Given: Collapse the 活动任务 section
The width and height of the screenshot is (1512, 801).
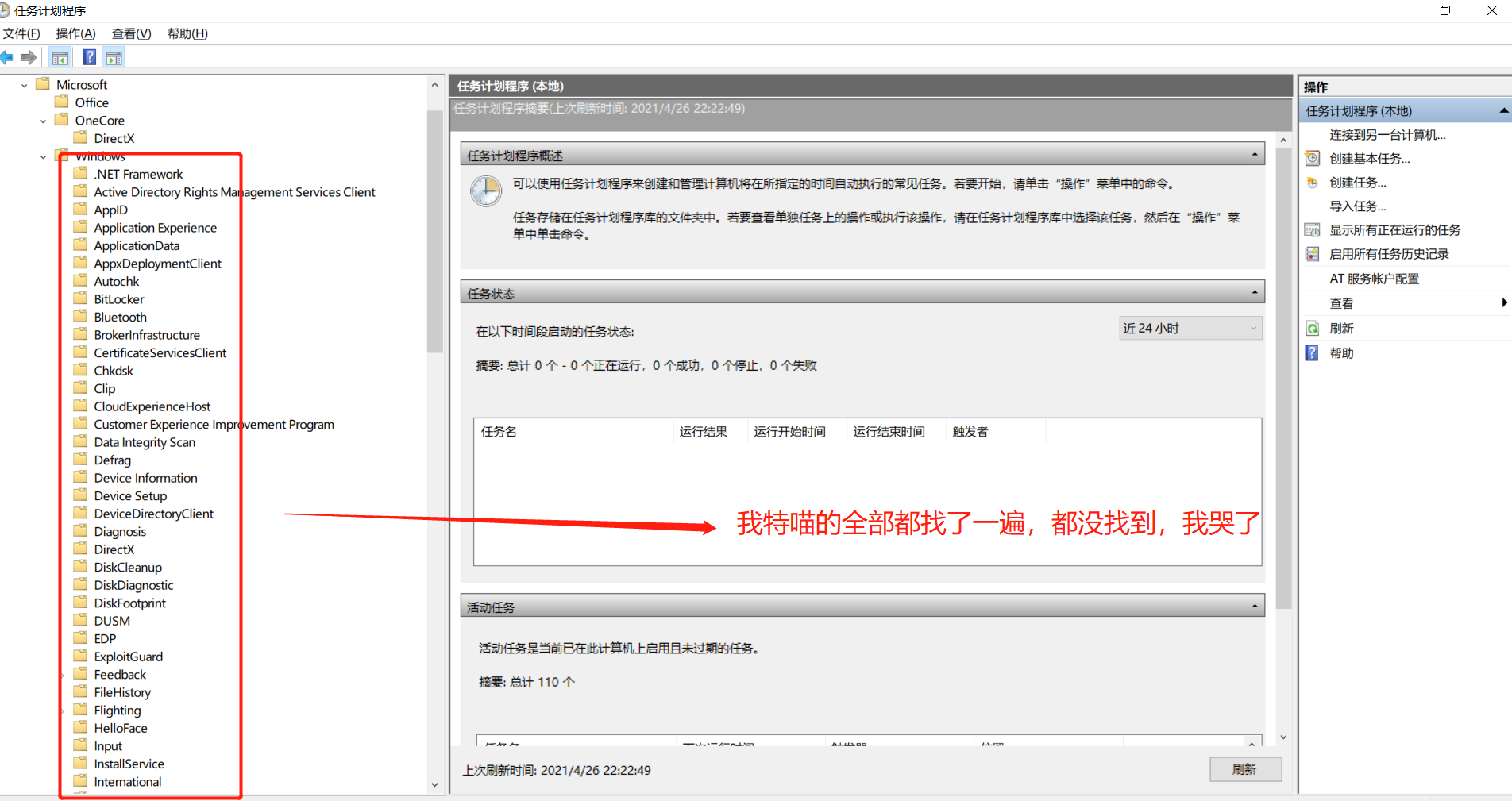Looking at the screenshot, I should 1255,607.
